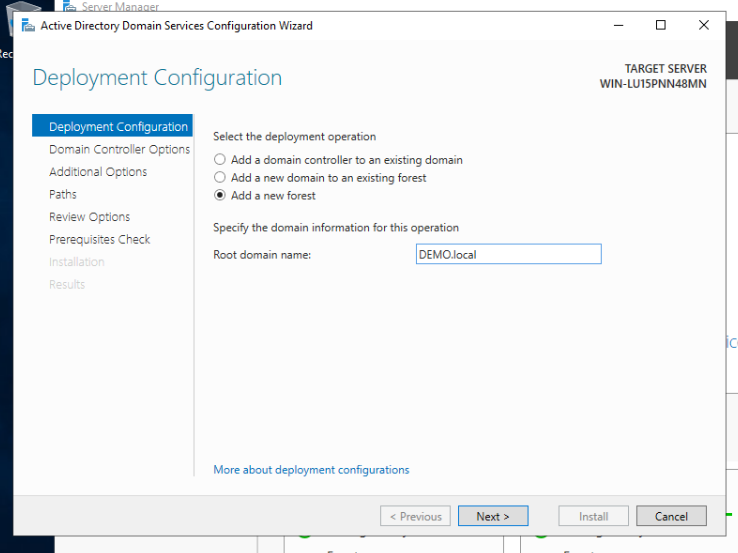Open the Paths step in the sidebar

coord(63,194)
